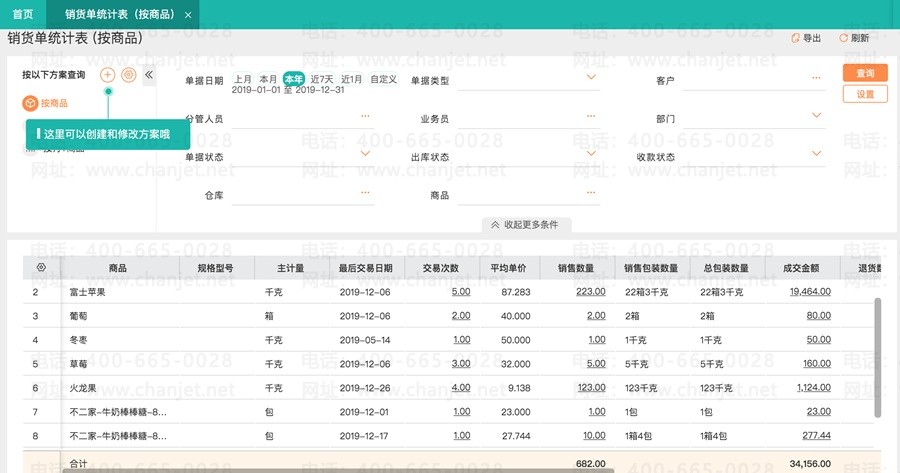
Task: Click the 导出 export icon
Action: [795, 38]
